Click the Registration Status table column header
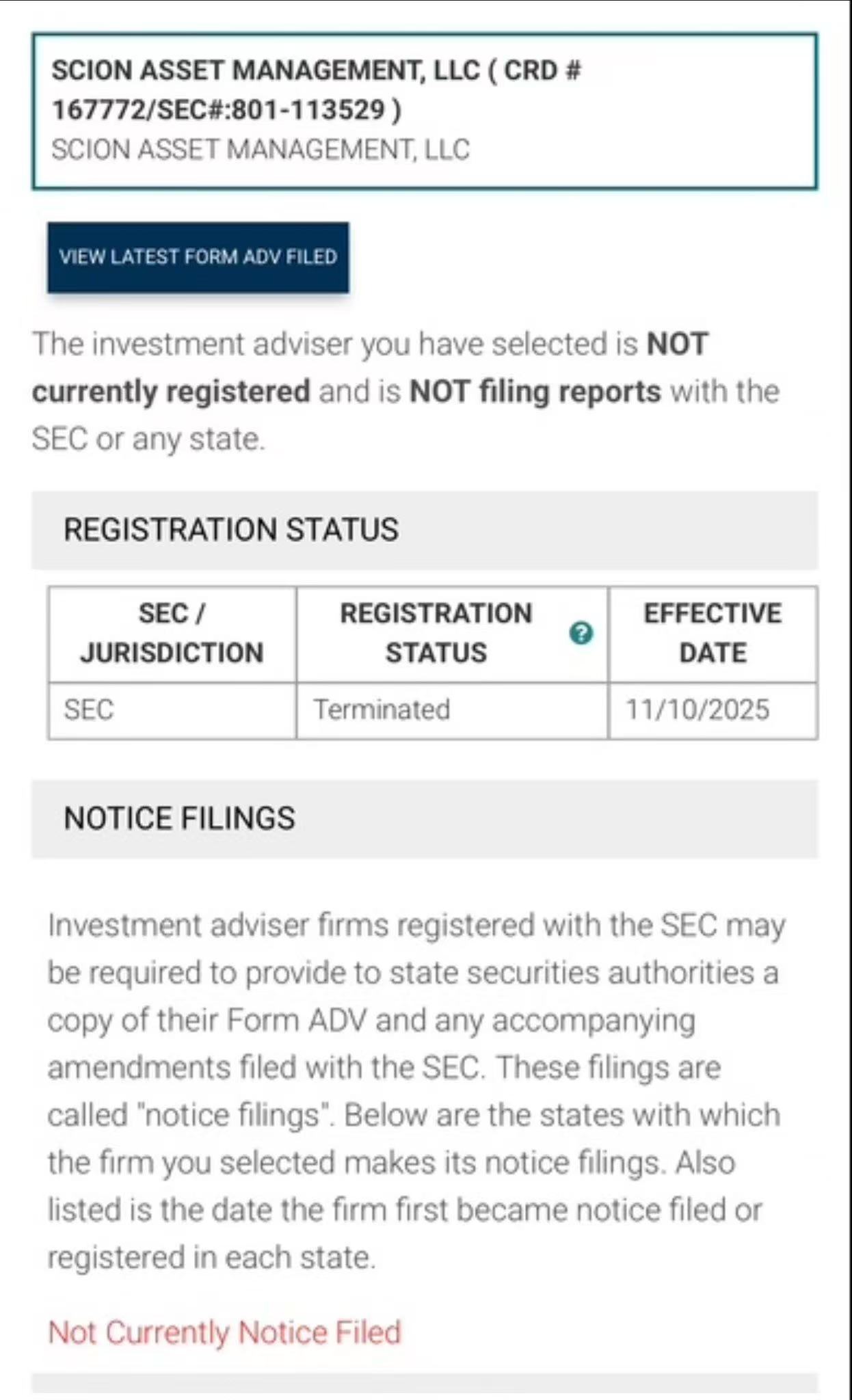The width and height of the screenshot is (852, 1400). tap(436, 633)
